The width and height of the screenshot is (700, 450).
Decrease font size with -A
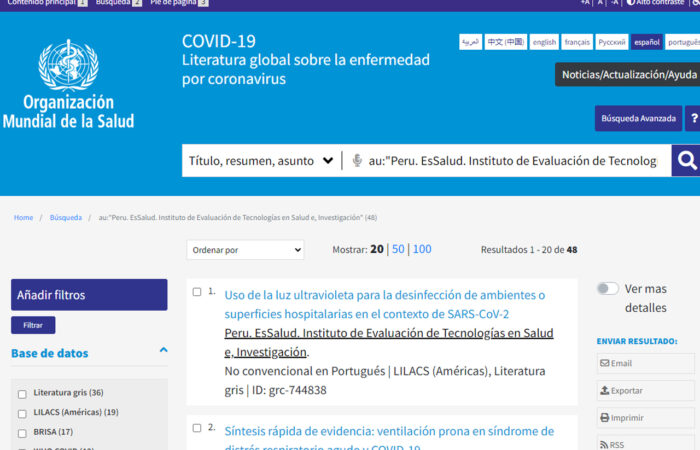pos(615,2)
